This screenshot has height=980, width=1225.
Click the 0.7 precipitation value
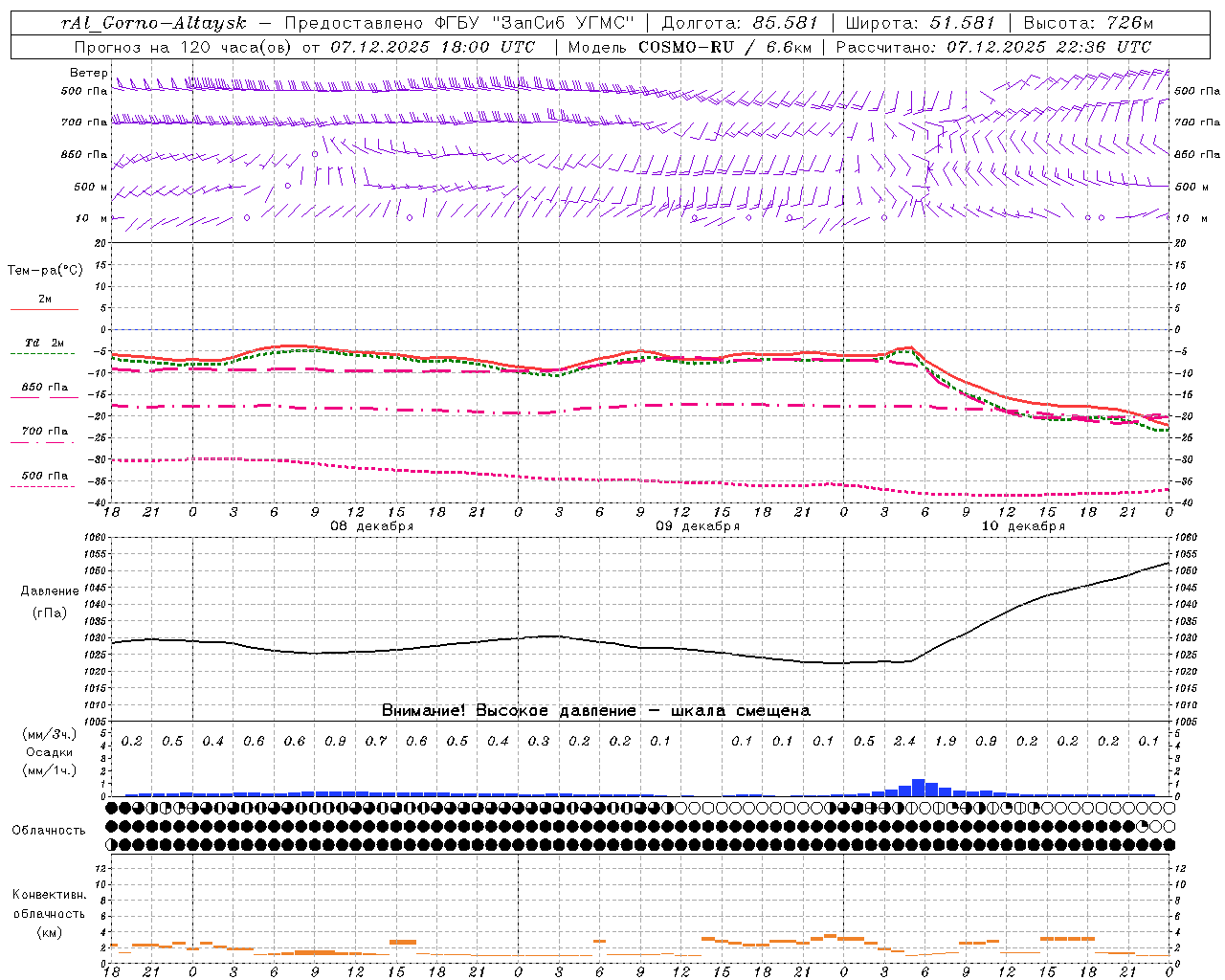click(x=376, y=741)
